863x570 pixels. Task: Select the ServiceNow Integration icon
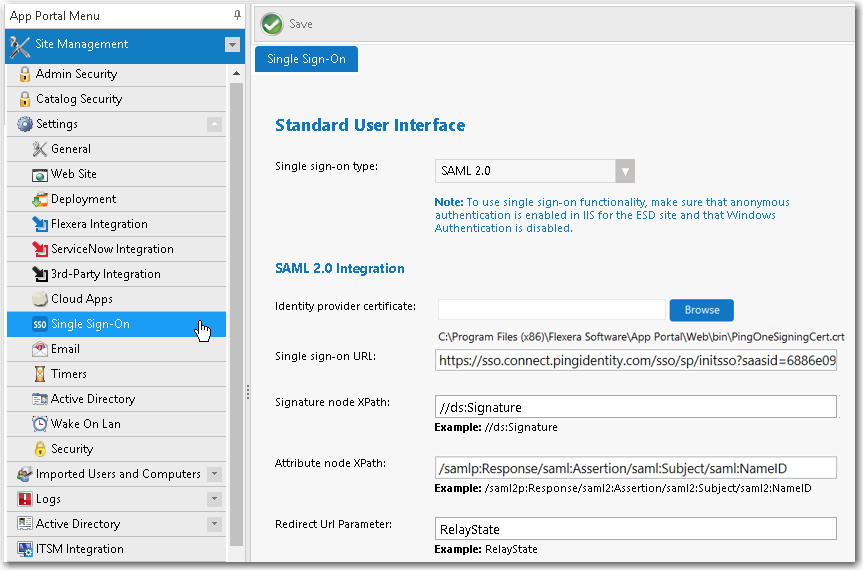coord(40,249)
